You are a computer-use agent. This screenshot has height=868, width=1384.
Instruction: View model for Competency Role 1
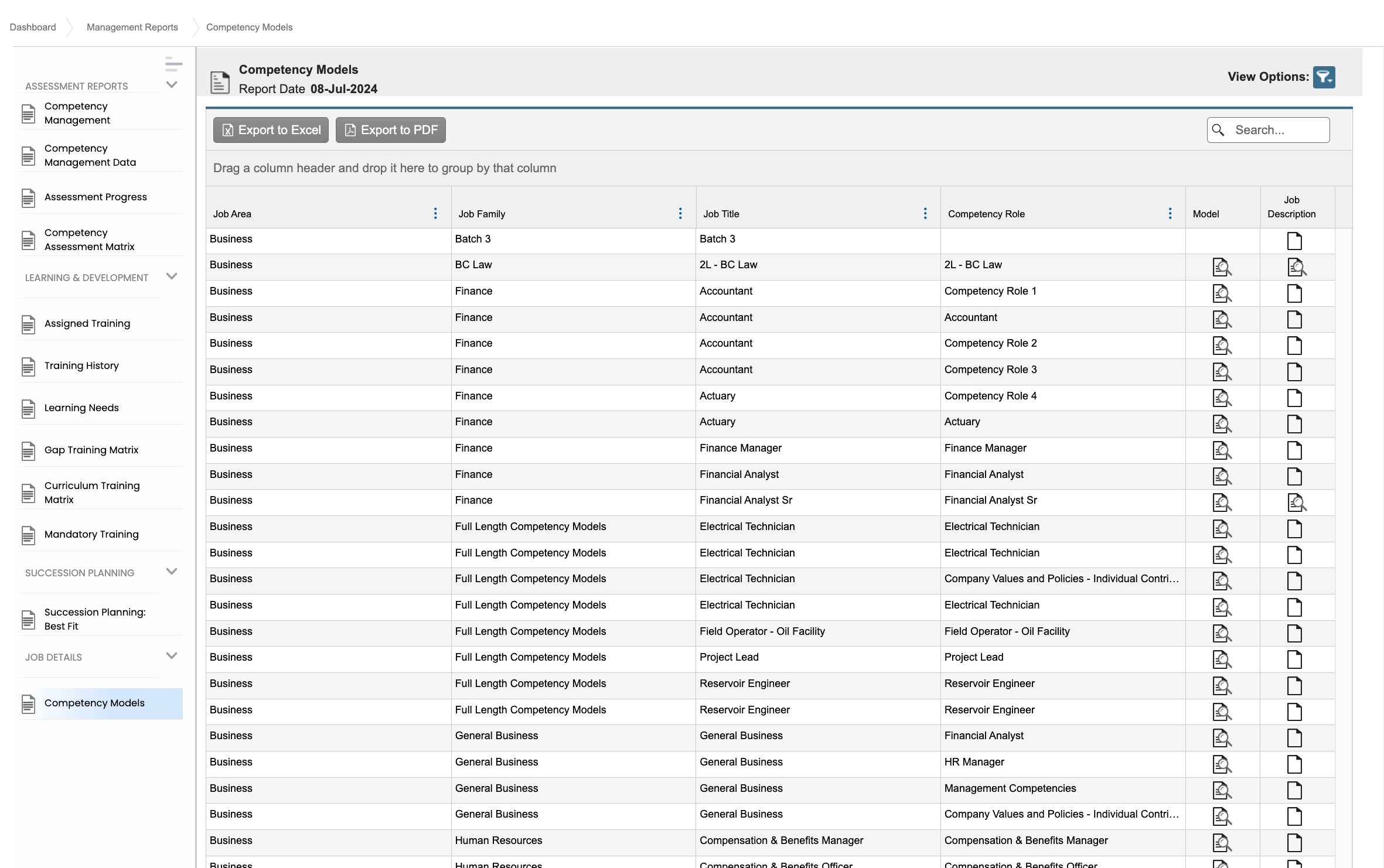[x=1222, y=293]
